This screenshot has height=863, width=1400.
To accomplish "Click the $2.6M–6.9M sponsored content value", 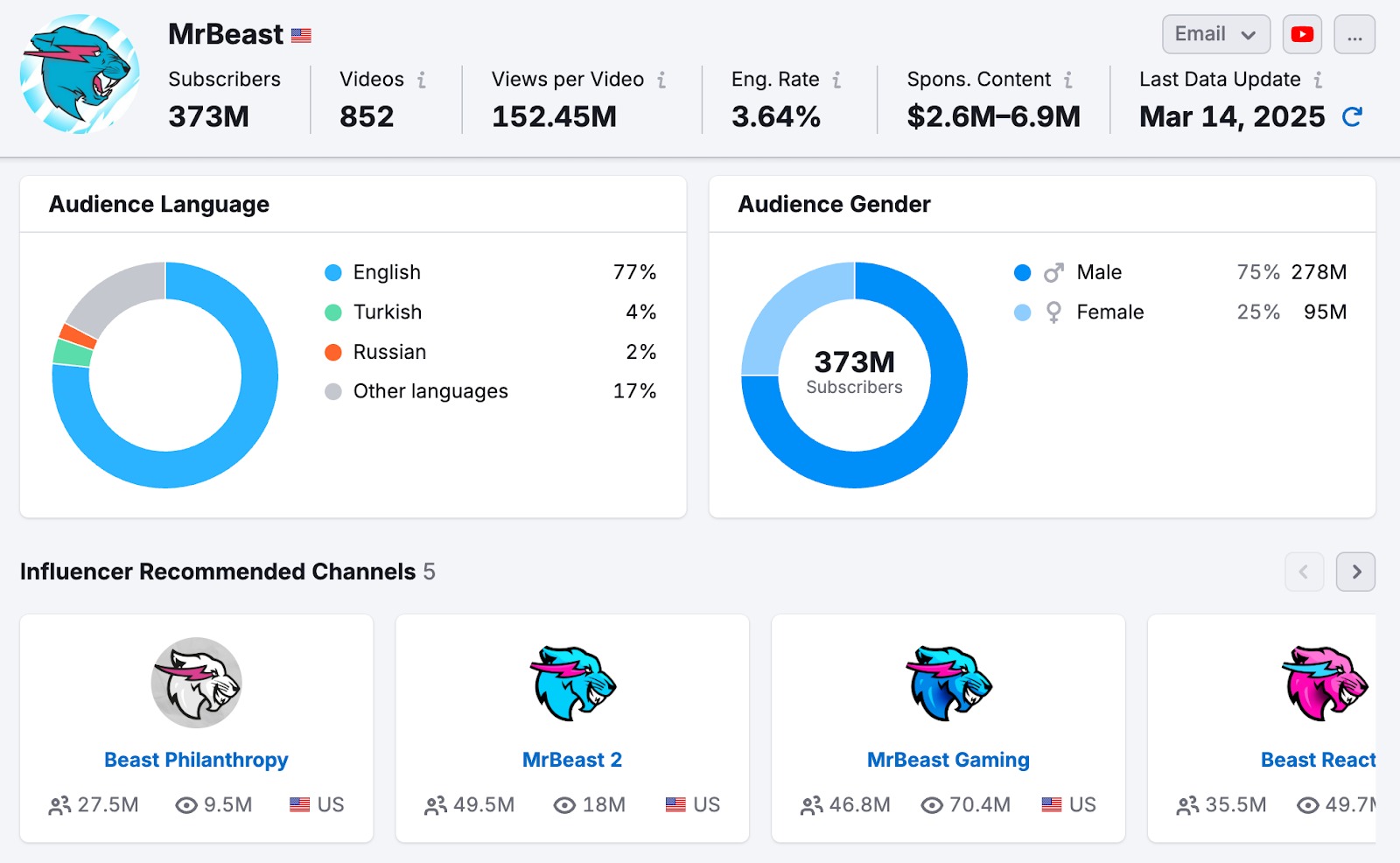I will pos(994,116).
